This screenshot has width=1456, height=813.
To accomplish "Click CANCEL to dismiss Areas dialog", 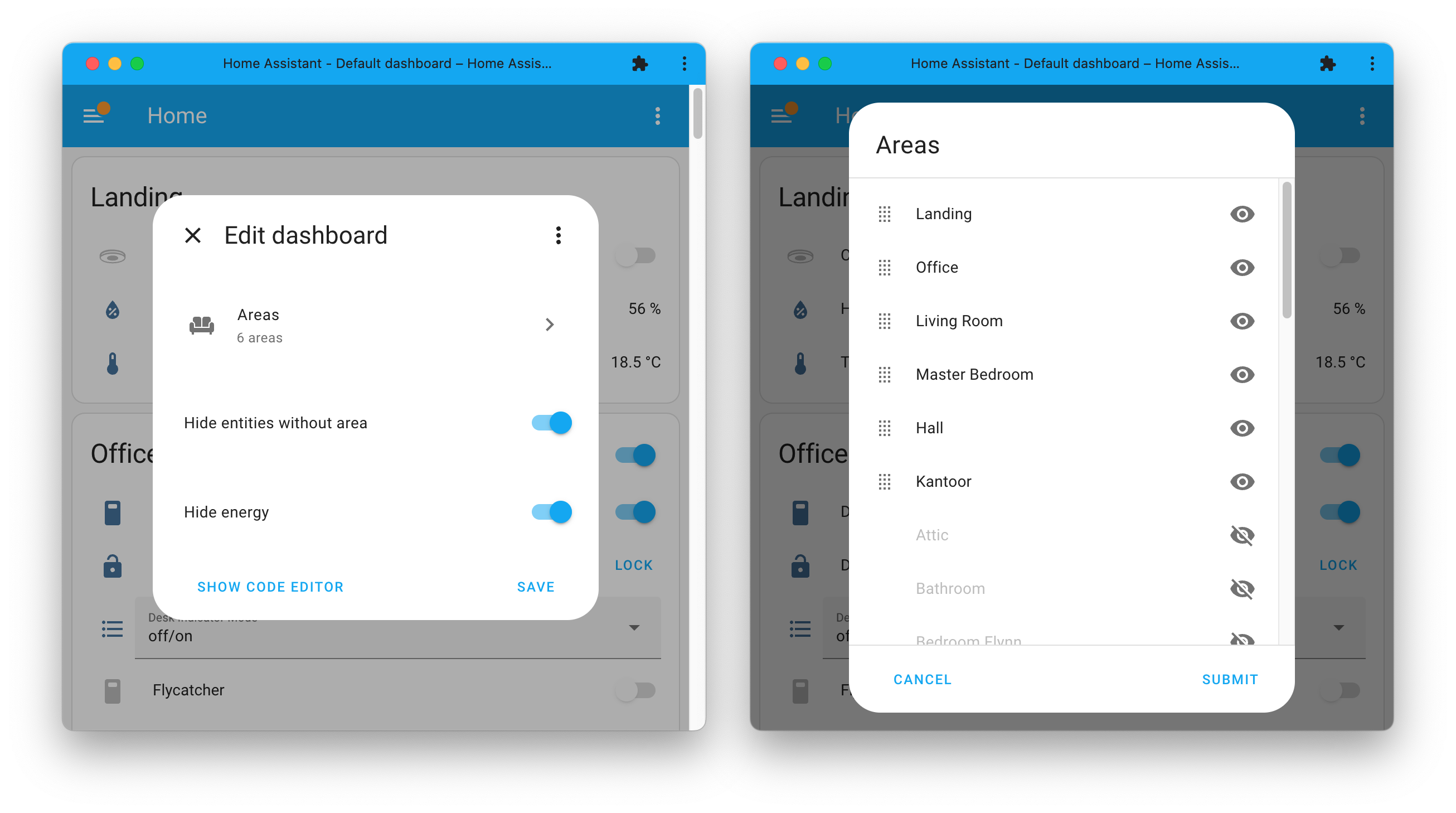I will pos(922,679).
